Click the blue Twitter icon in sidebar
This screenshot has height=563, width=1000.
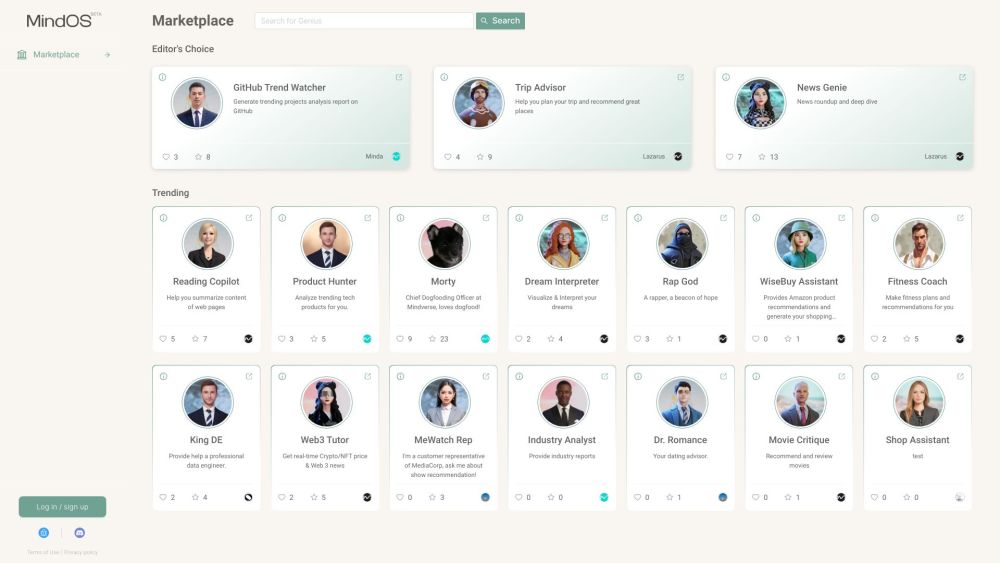coord(44,533)
